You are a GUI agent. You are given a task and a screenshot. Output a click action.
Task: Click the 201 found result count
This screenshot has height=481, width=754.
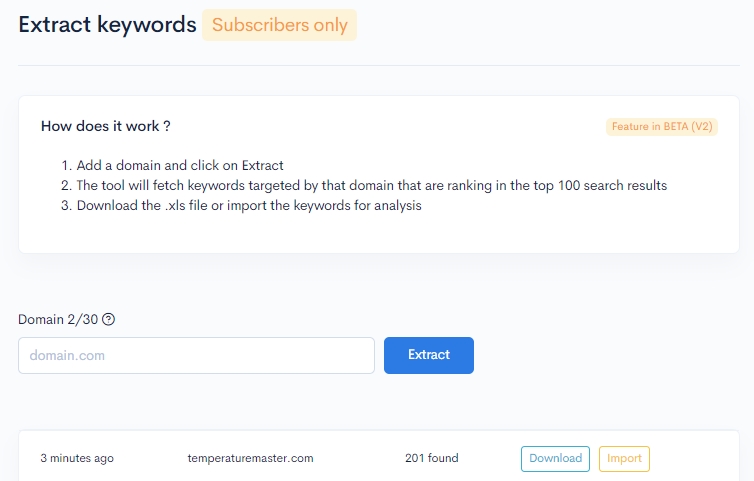click(432, 458)
